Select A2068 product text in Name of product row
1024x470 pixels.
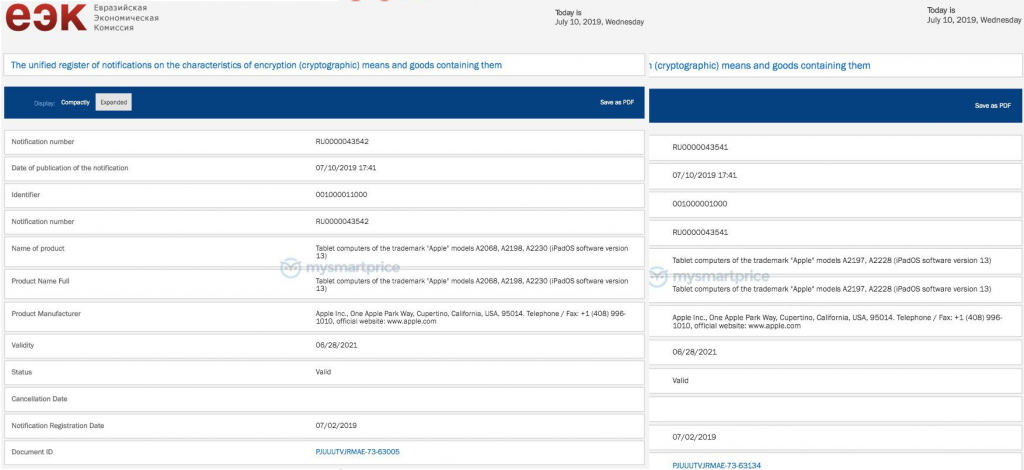[x=472, y=252]
